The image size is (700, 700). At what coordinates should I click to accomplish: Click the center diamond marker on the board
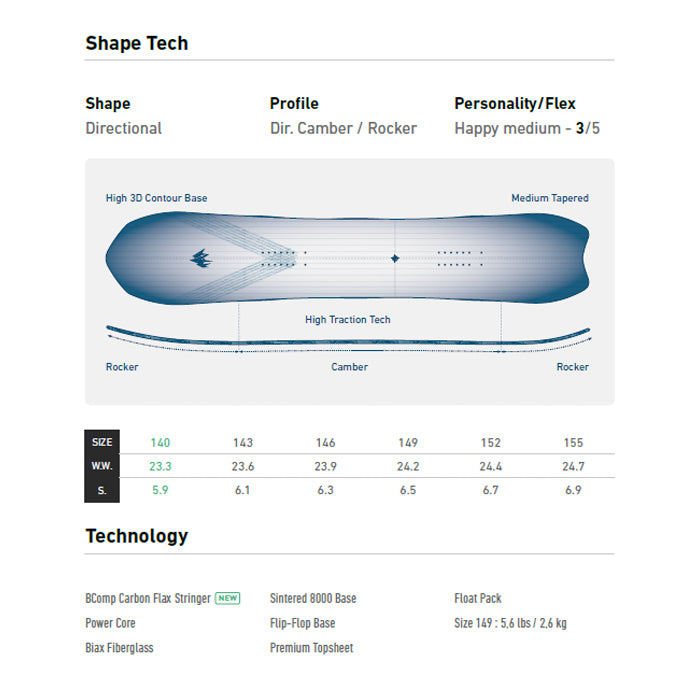click(395, 258)
